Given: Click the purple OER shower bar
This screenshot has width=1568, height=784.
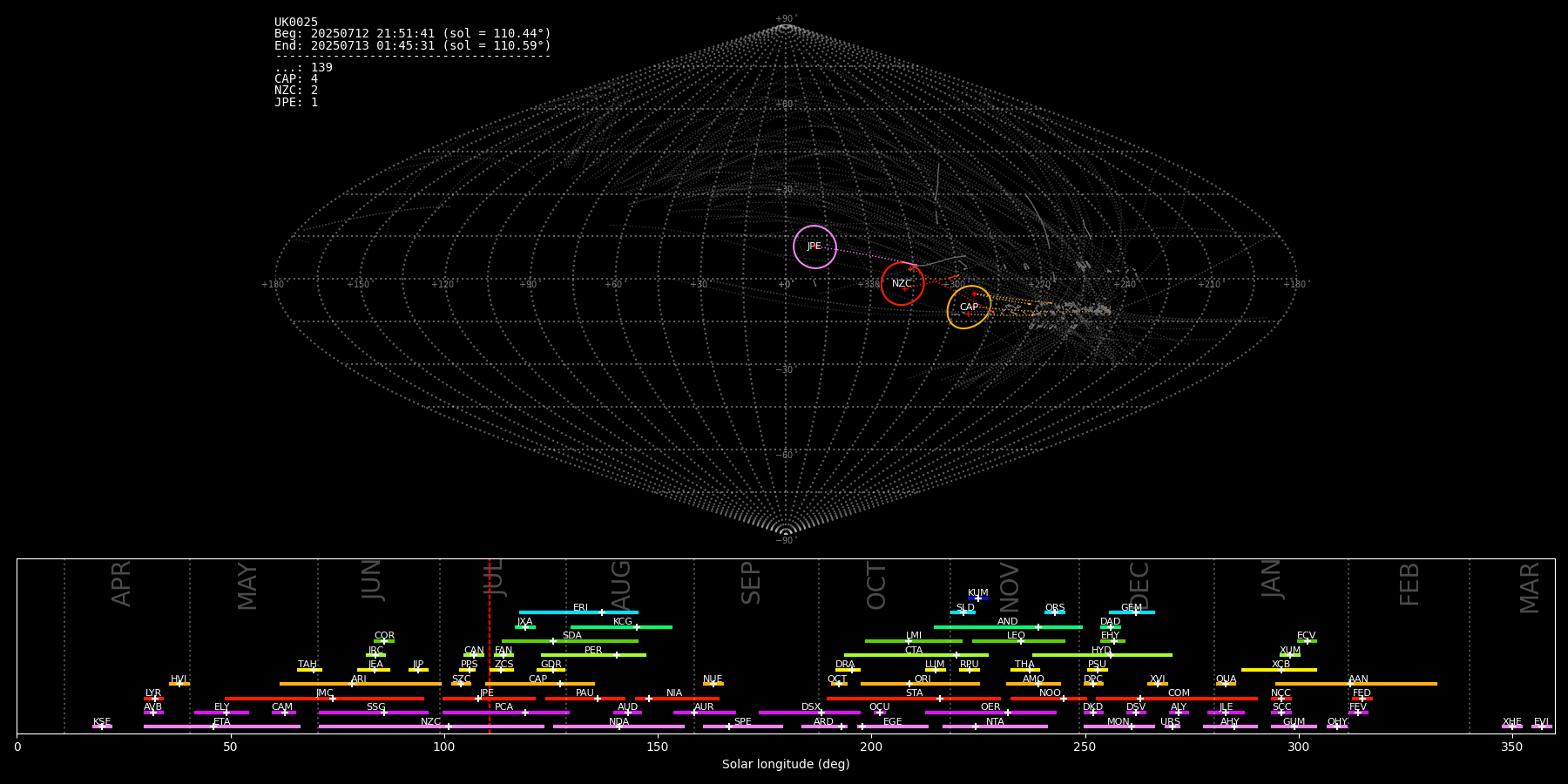Looking at the screenshot, I should coord(990,713).
